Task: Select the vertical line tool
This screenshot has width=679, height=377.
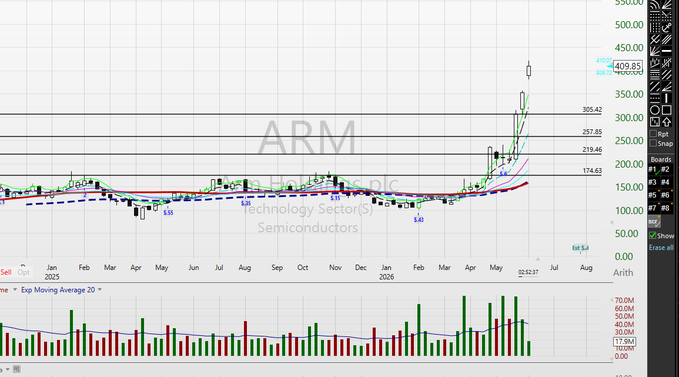Action: [x=666, y=98]
